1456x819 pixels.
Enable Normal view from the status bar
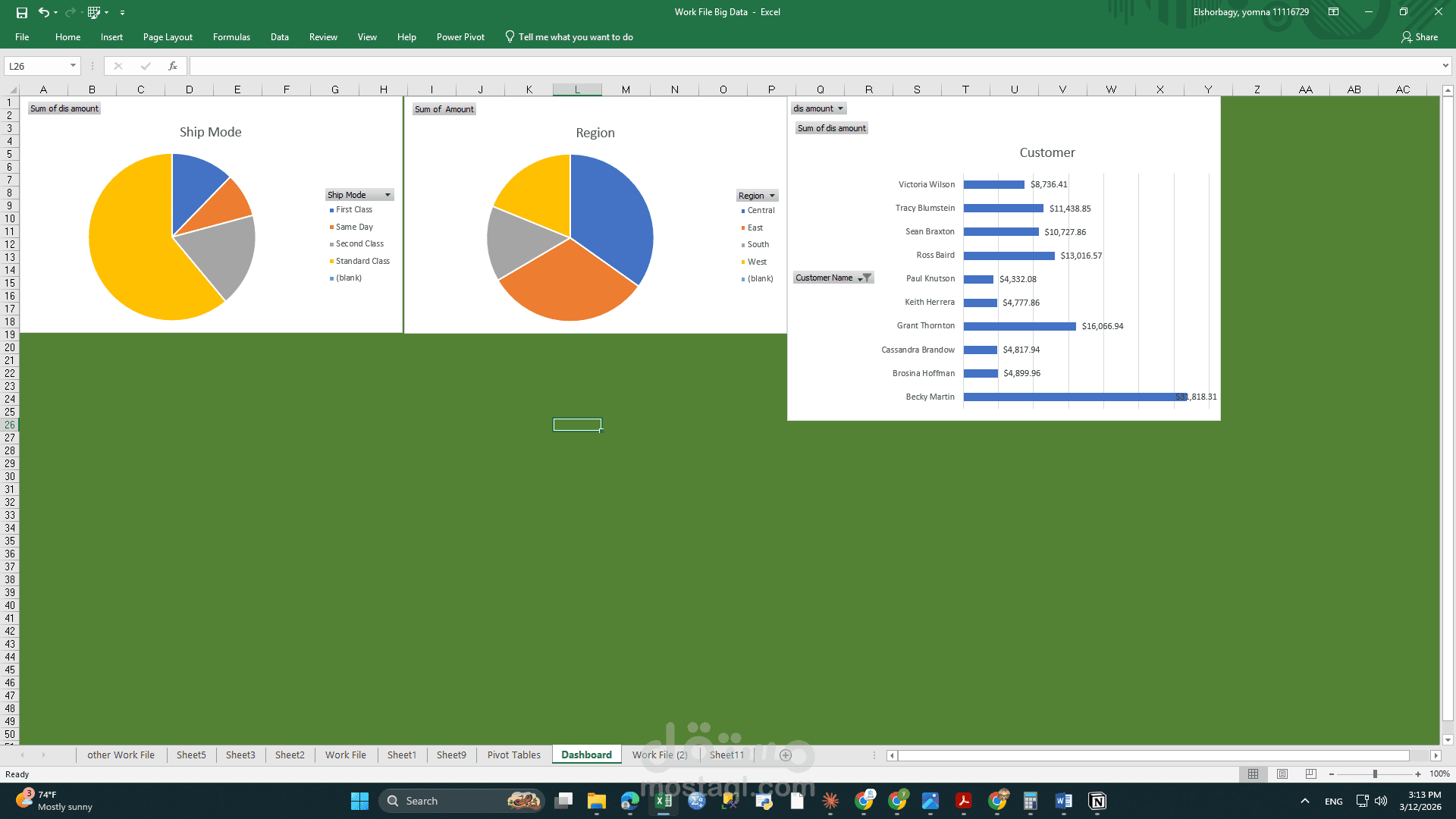[1253, 774]
